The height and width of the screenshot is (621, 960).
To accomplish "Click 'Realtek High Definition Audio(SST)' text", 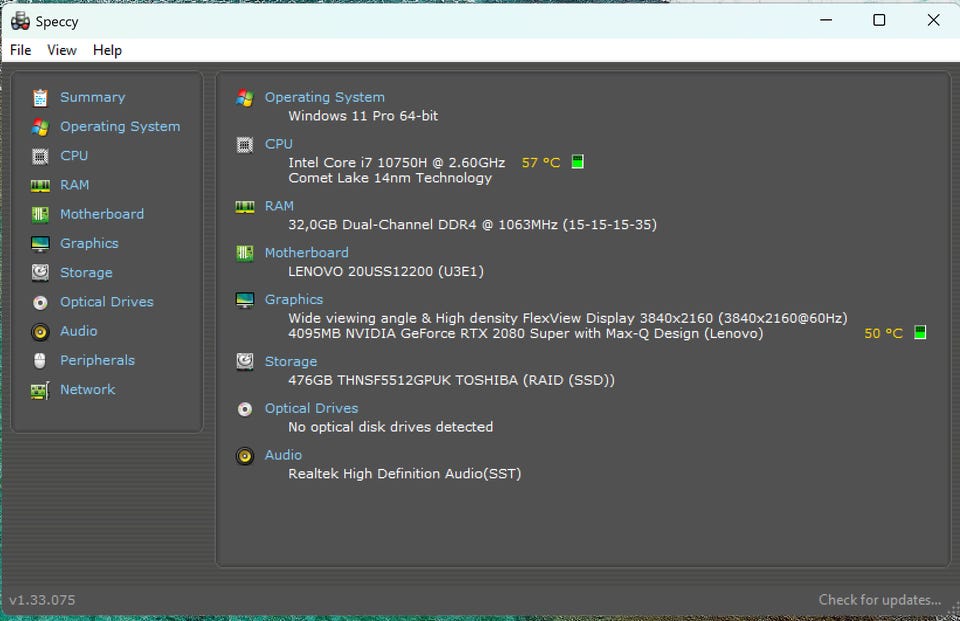I will pyautogui.click(x=405, y=474).
